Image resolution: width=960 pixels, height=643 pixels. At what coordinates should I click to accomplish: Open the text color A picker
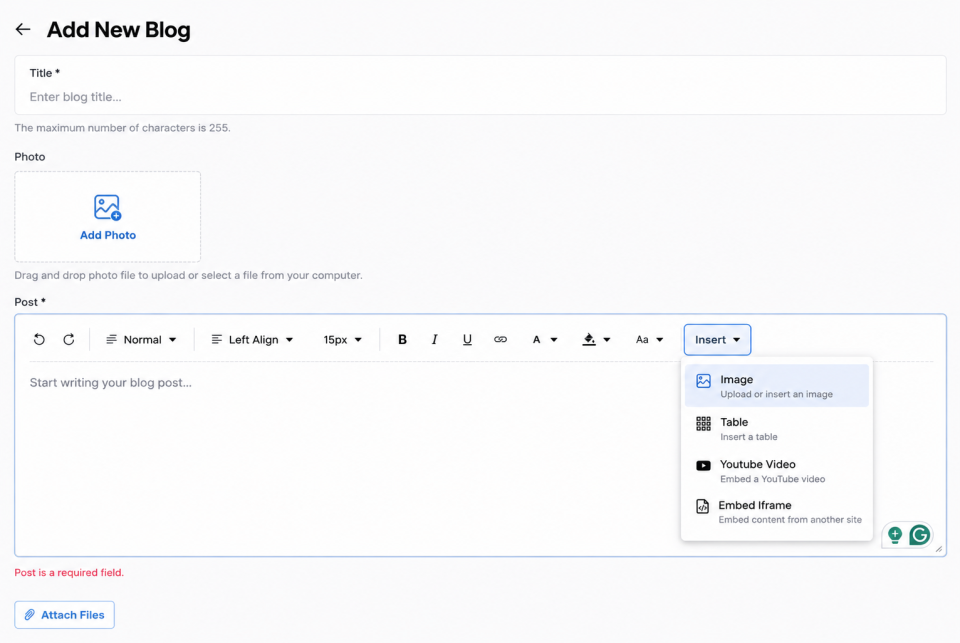click(544, 339)
